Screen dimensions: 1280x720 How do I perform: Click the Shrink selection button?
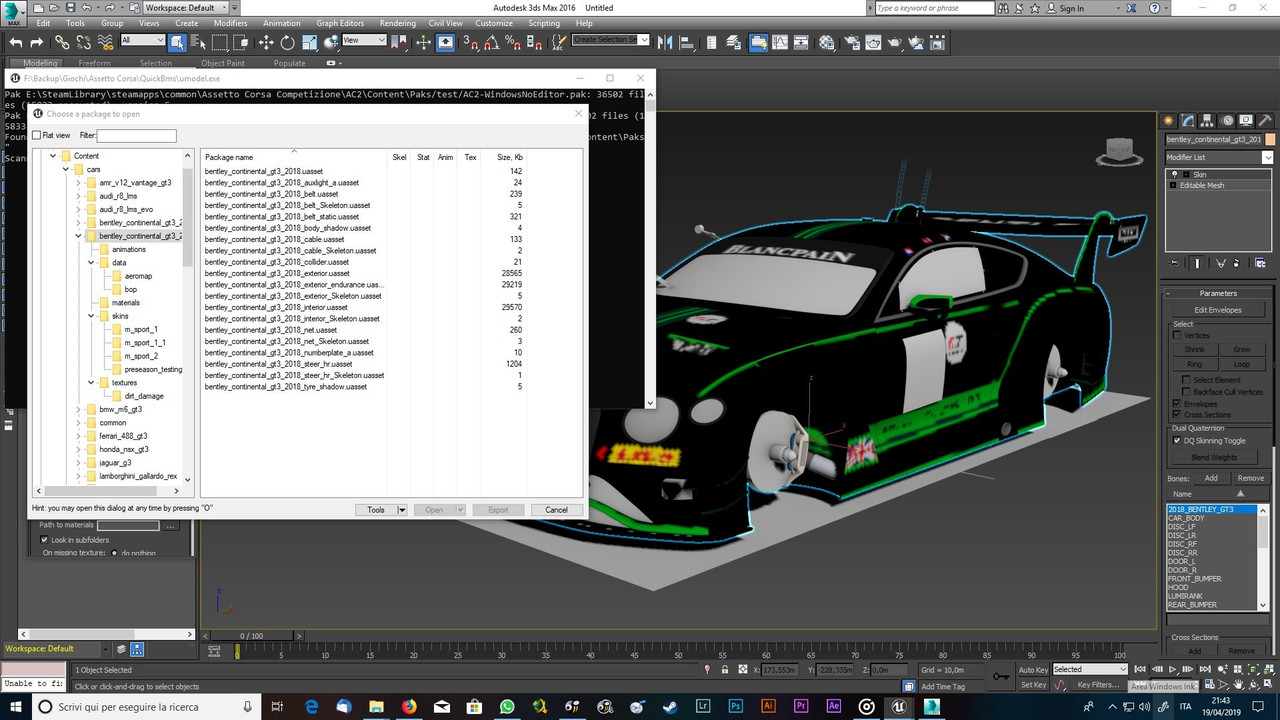1195,349
